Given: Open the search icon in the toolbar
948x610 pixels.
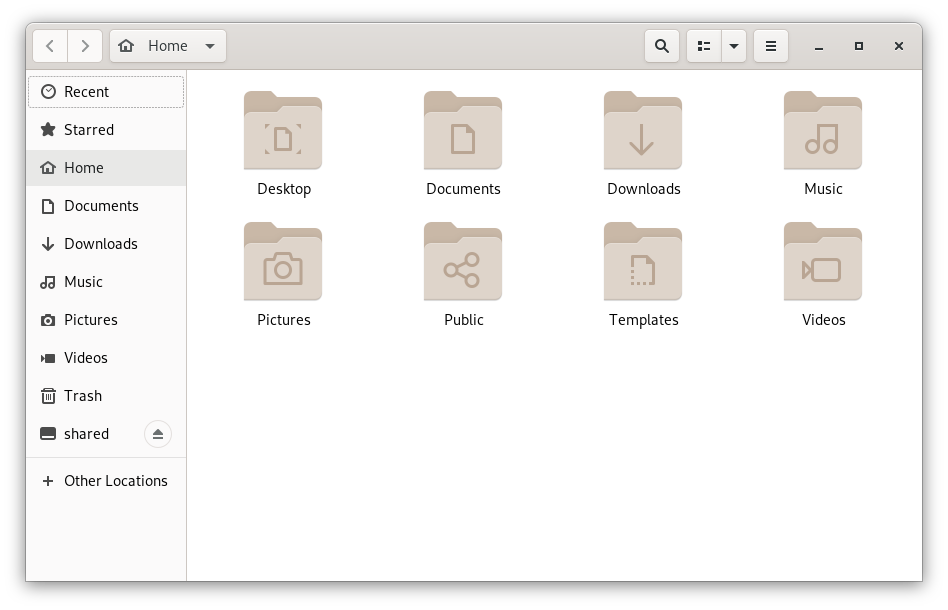Looking at the screenshot, I should tap(661, 45).
